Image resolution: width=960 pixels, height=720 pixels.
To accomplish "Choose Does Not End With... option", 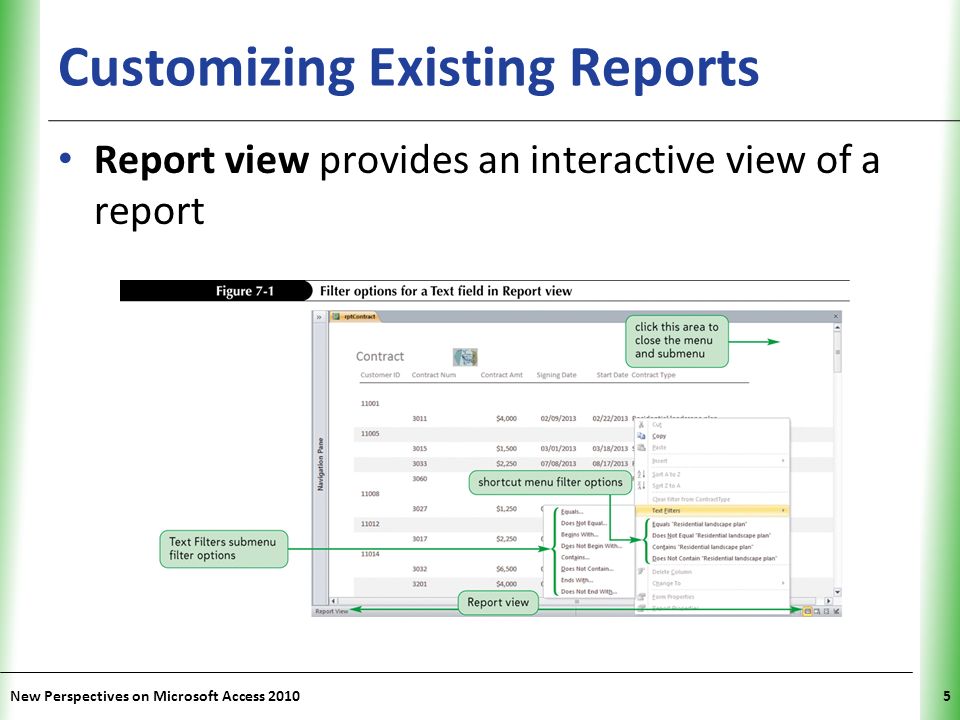I will pyautogui.click(x=588, y=591).
